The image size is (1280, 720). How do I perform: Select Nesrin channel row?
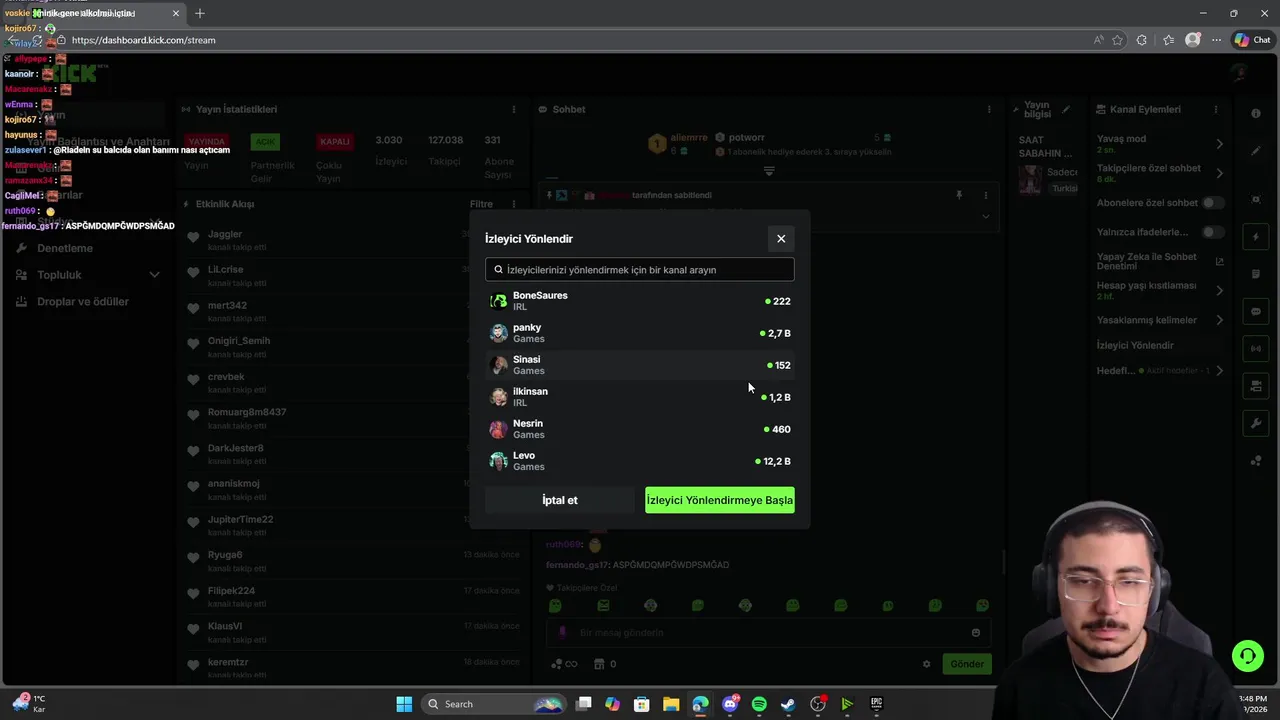pos(640,429)
